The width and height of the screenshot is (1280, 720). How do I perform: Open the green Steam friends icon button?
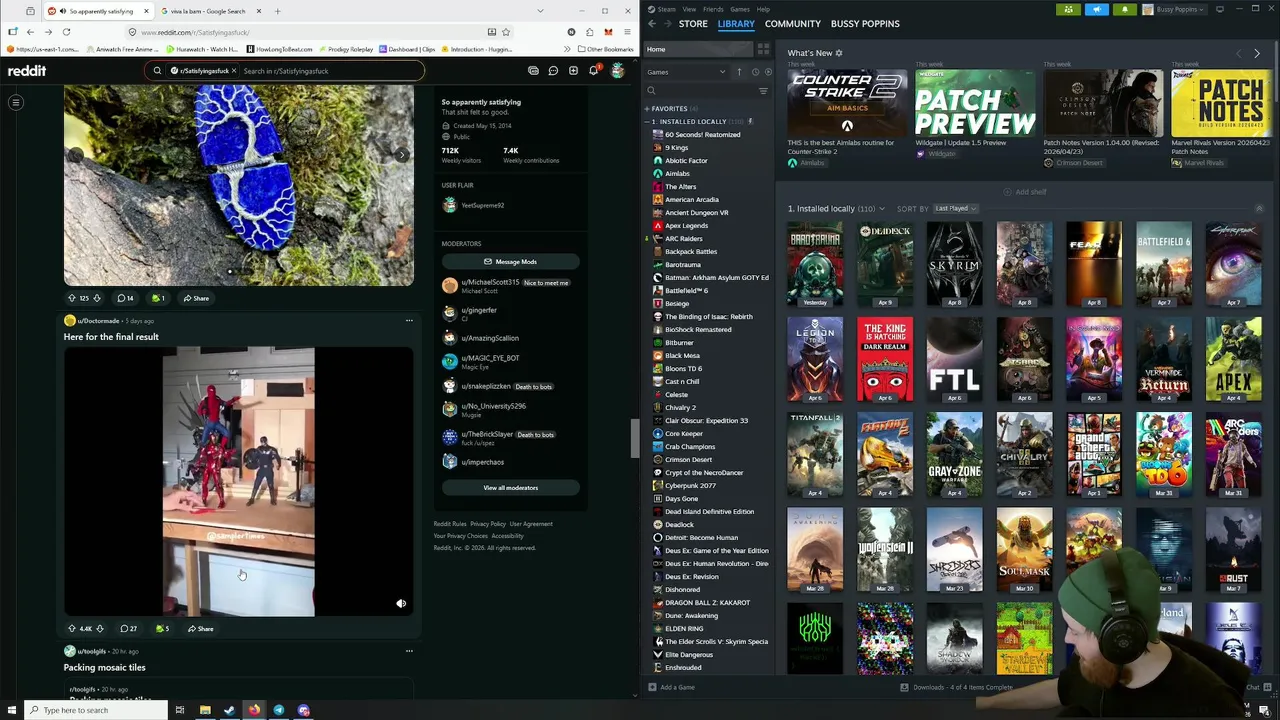click(1068, 9)
